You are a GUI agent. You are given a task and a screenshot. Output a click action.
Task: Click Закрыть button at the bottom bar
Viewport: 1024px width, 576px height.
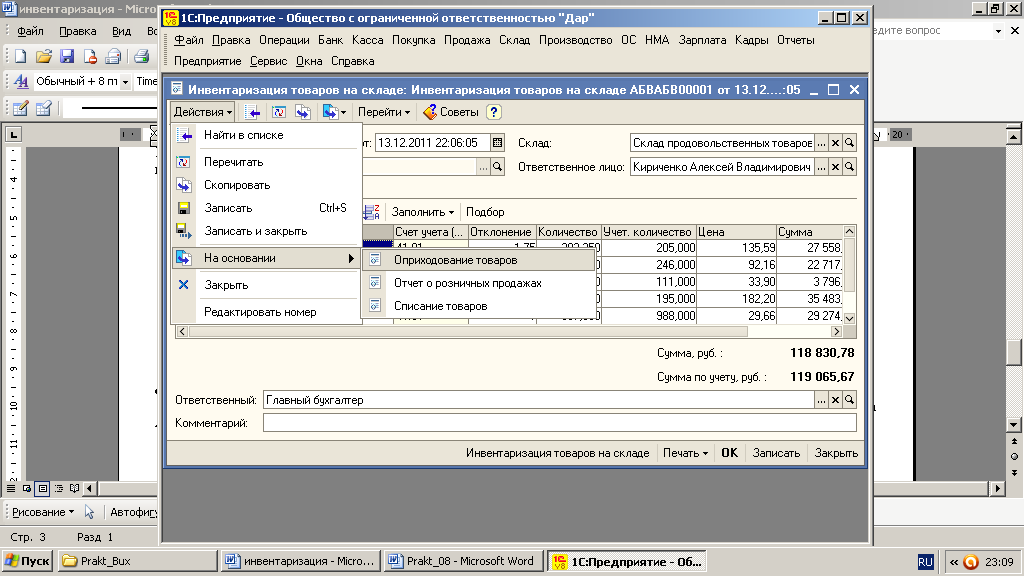[836, 453]
